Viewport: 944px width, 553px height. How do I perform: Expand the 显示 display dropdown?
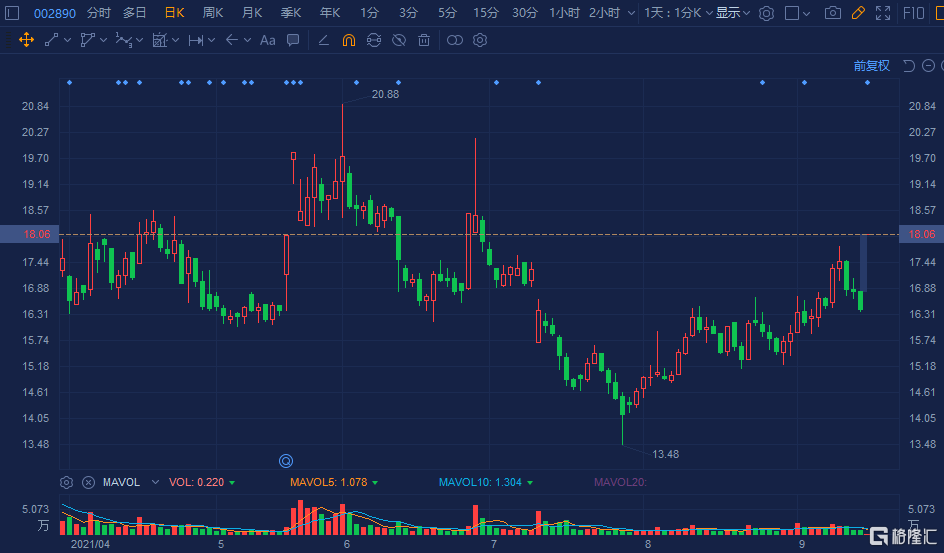[732, 13]
